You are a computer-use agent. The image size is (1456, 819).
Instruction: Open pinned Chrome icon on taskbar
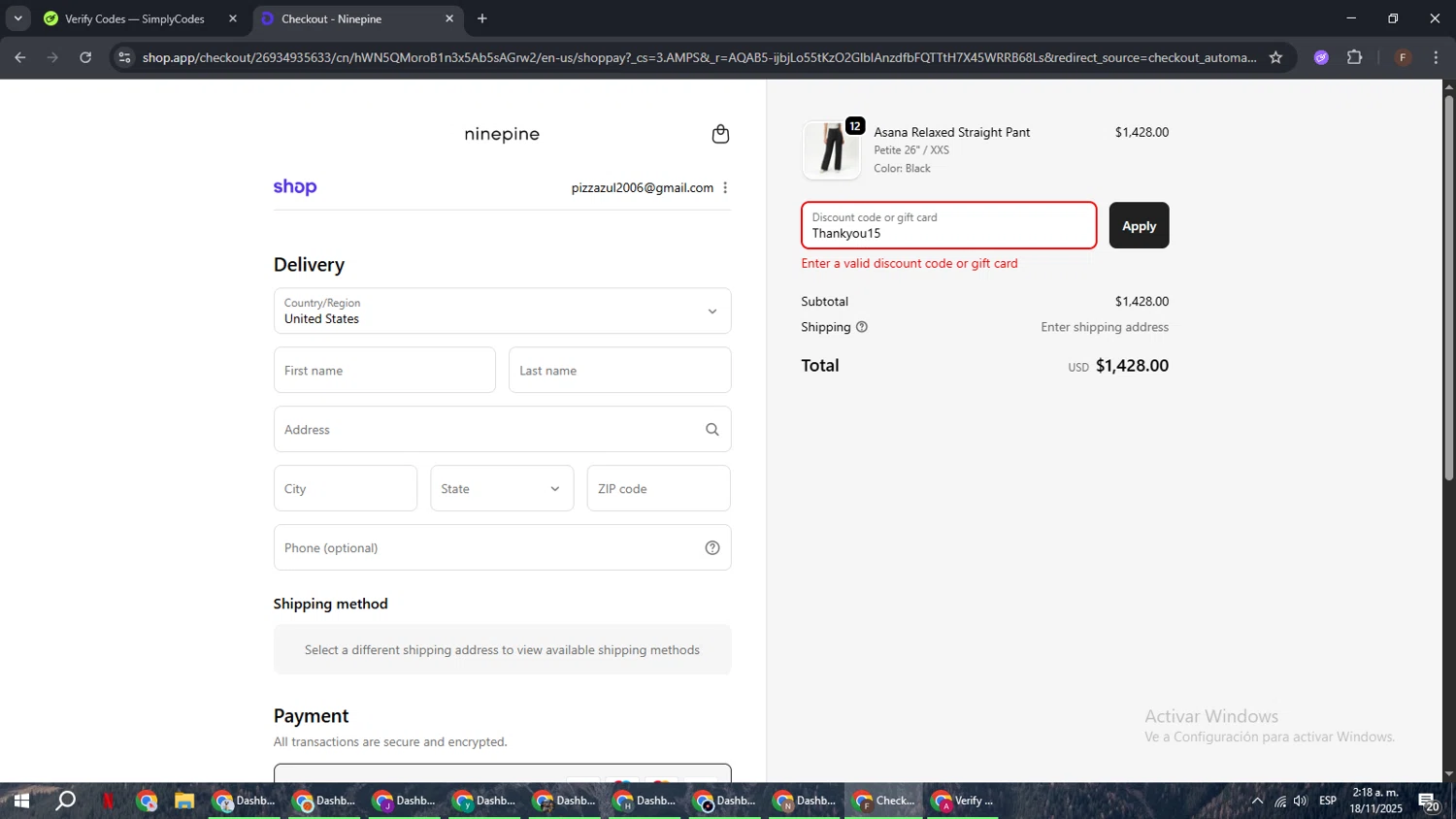pyautogui.click(x=147, y=801)
